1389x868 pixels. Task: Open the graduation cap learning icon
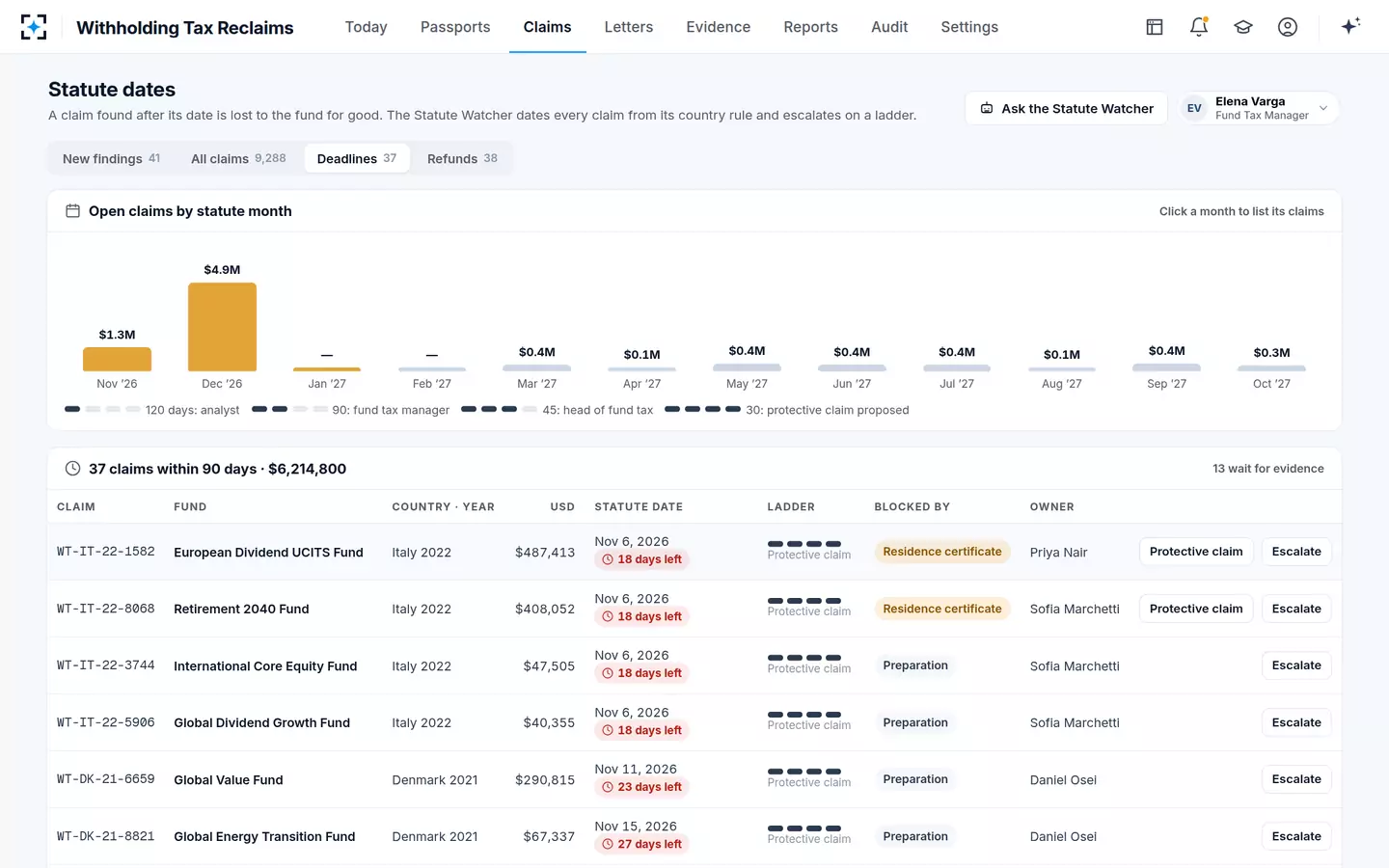click(1243, 27)
